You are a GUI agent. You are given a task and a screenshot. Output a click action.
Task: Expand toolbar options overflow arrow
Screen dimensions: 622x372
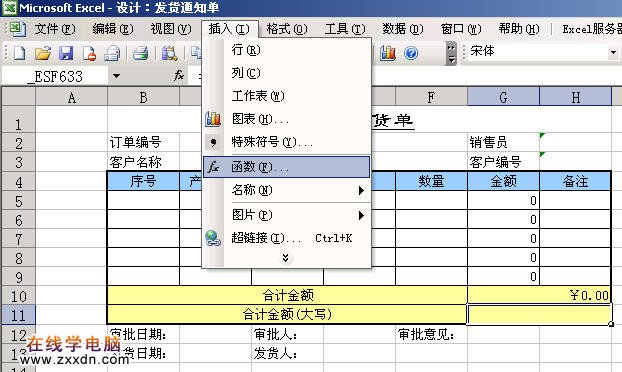click(451, 53)
